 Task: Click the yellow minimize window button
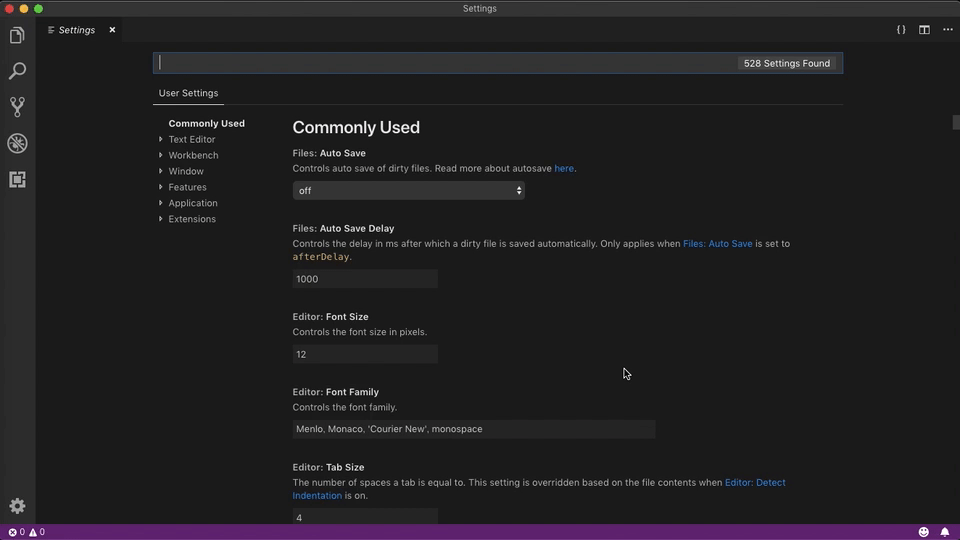[x=24, y=9]
